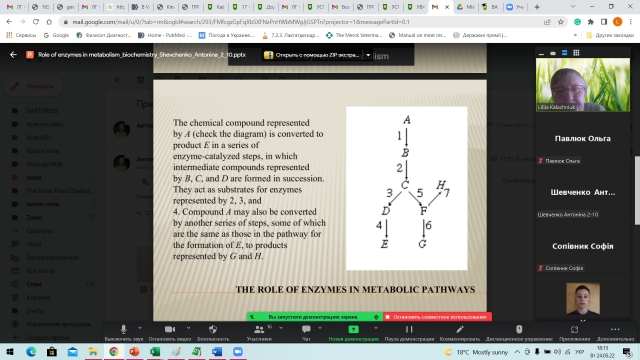Select Сопівник Софія participant tile
Screen dimensions: 640x360
tap(583, 246)
